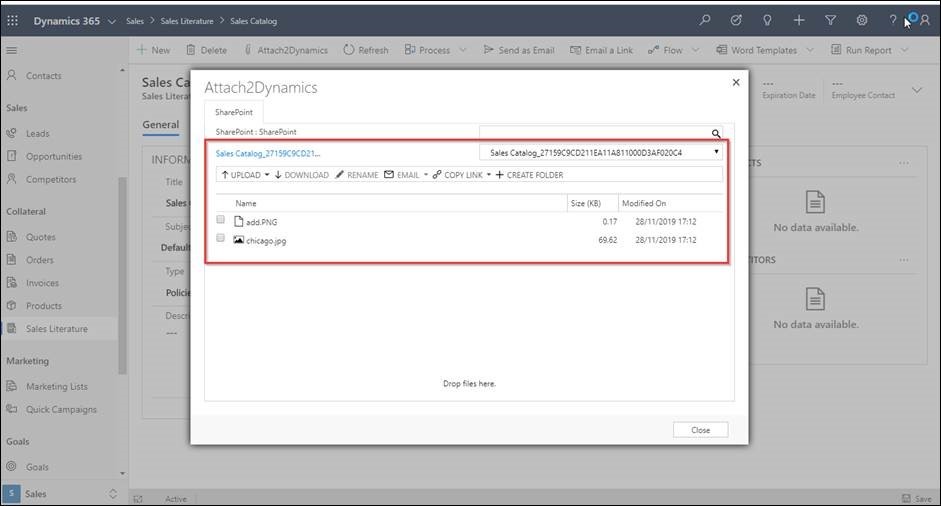Click Delete in the command bar
This screenshot has width=941, height=506.
[206, 50]
